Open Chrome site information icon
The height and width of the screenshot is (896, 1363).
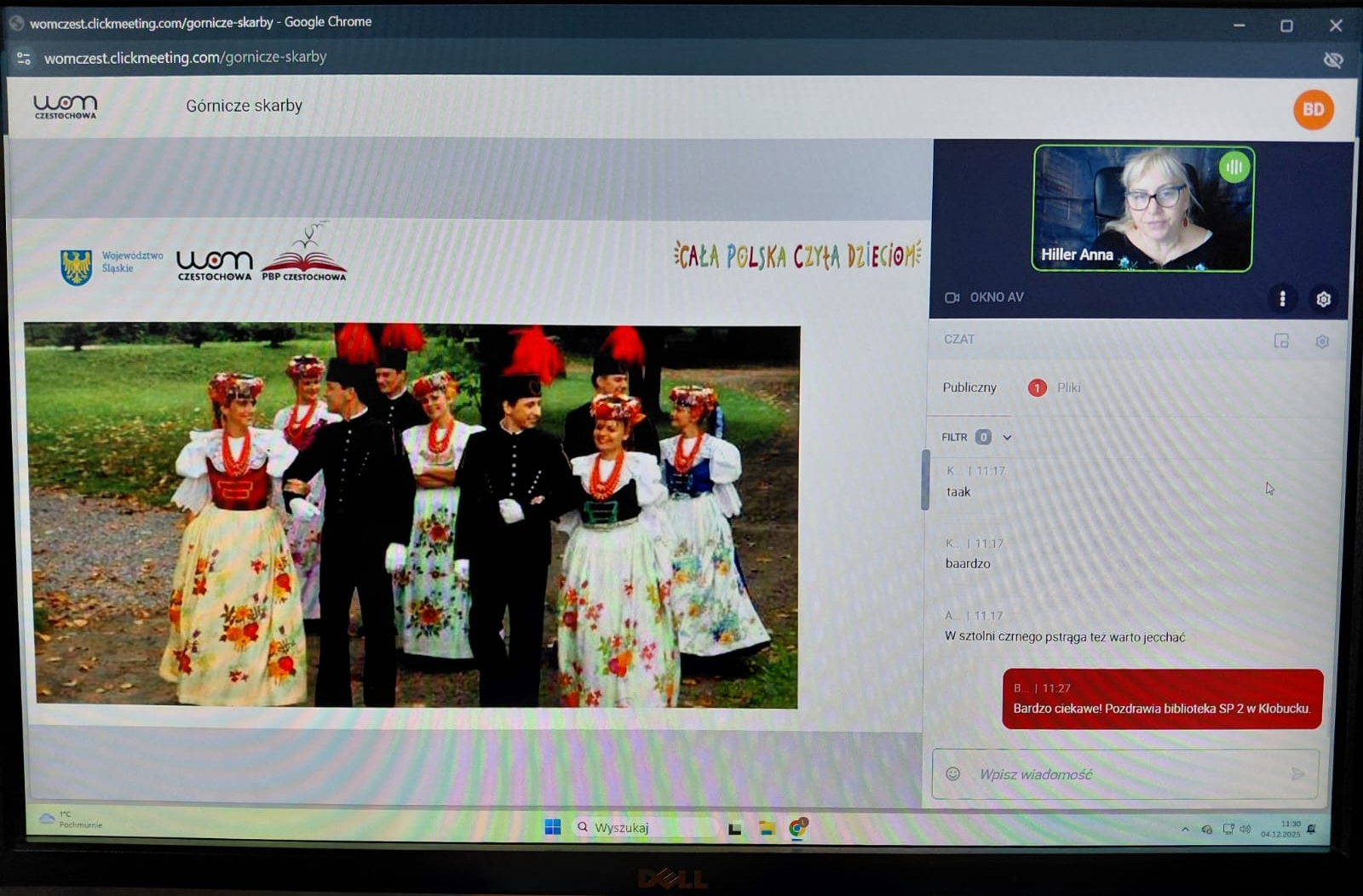coord(24,58)
